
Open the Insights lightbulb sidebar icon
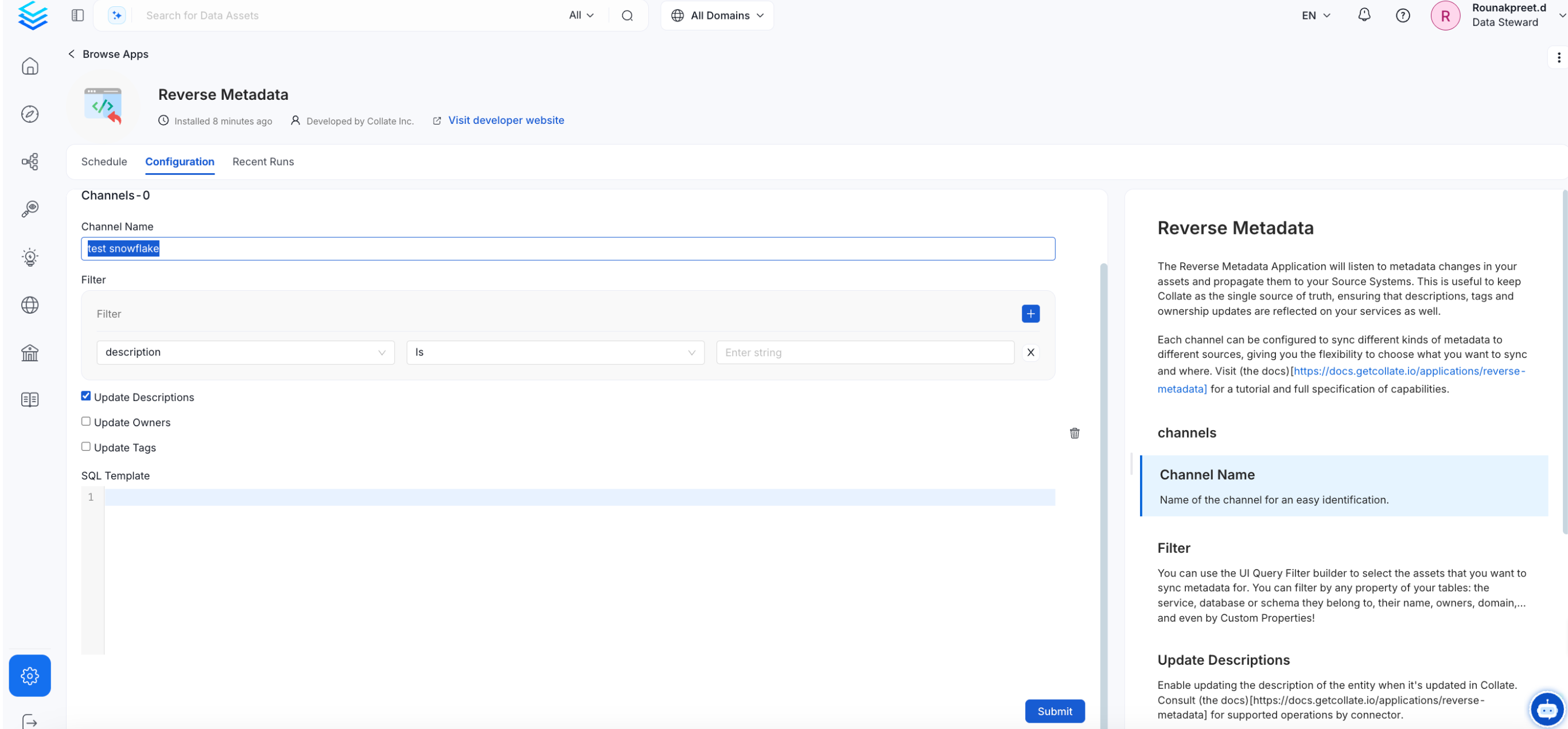click(x=30, y=257)
